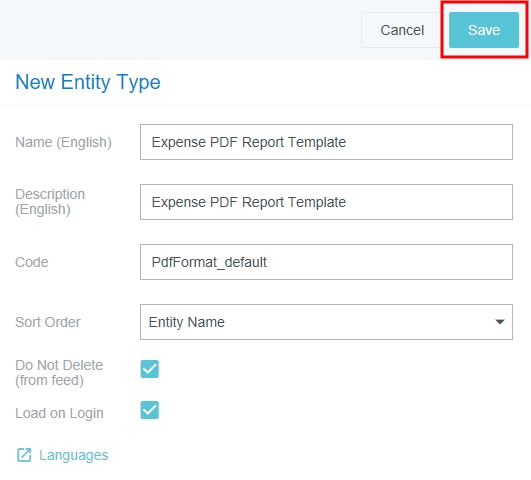Screen dimensions: 531x480
Task: Click the Description (English) label text
Action: (x=50, y=202)
